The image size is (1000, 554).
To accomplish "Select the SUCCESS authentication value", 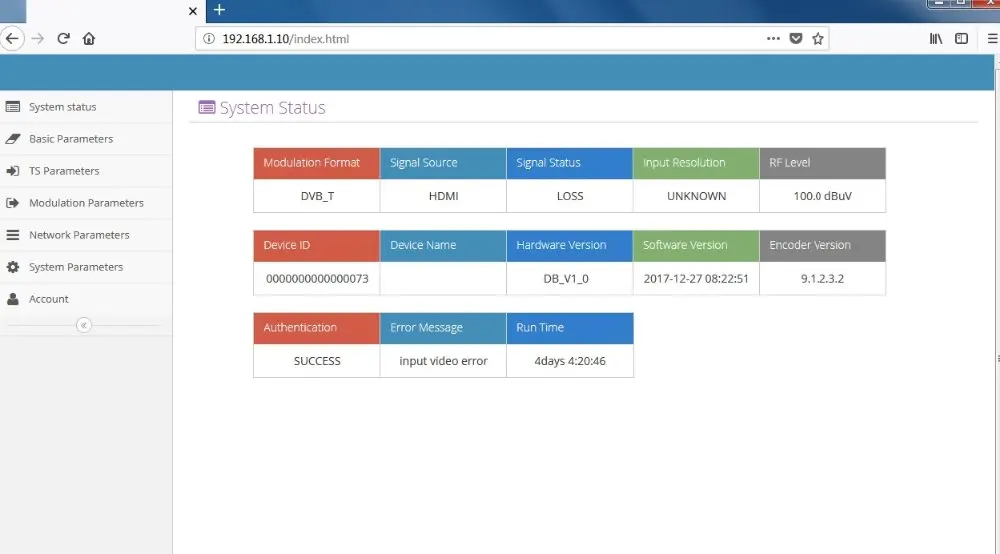I will [317, 361].
